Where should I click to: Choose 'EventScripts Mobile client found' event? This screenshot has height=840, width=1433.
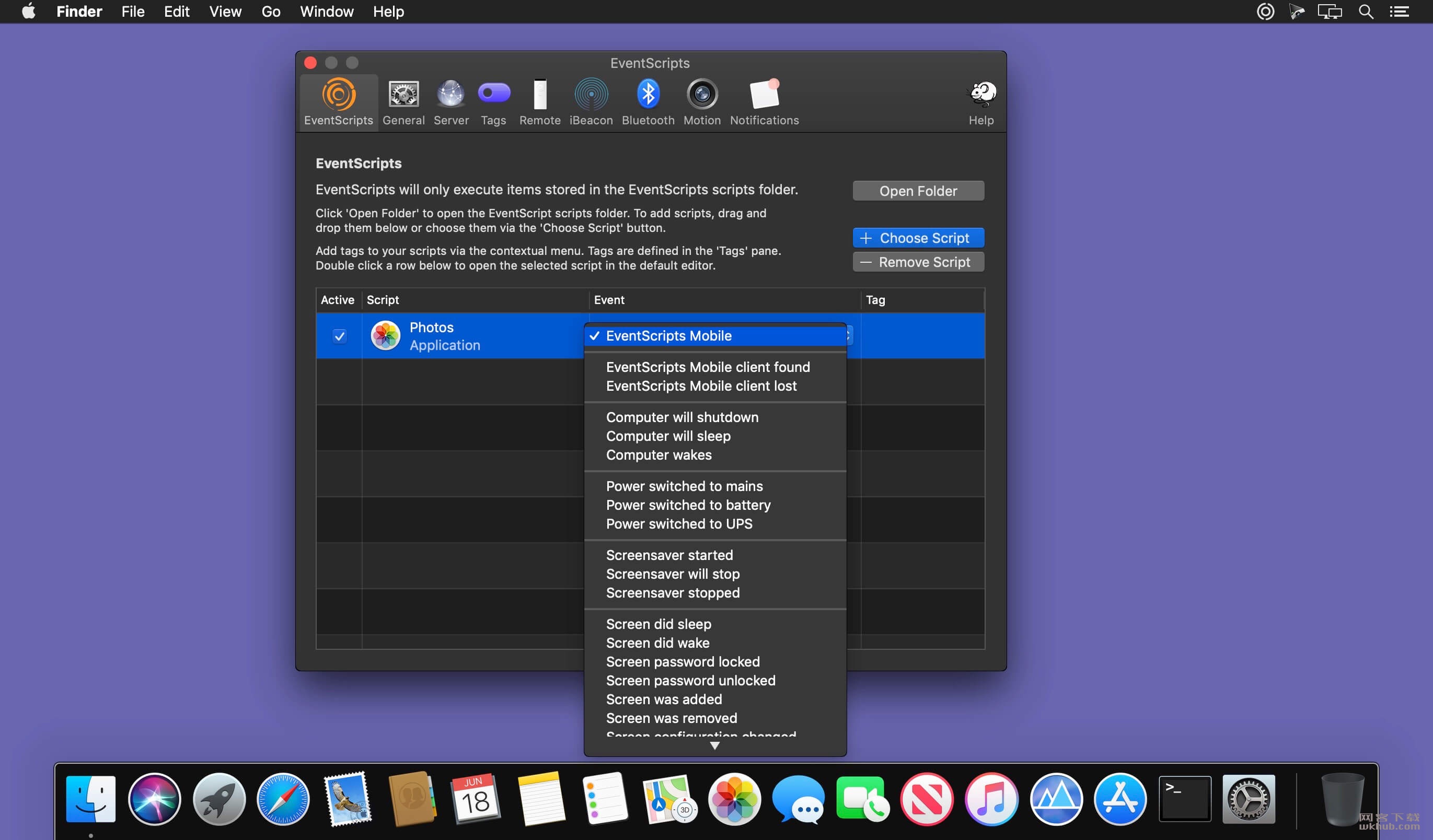point(715,367)
